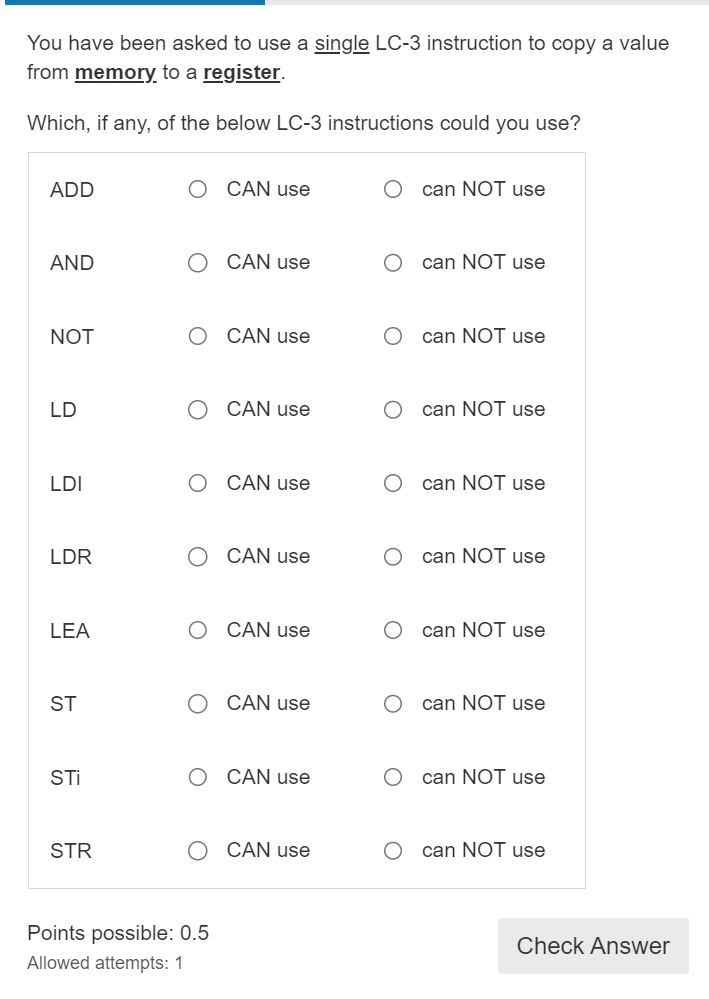Mark LEA as "can NOT use"
The width and height of the screenshot is (709, 999).
coord(392,630)
